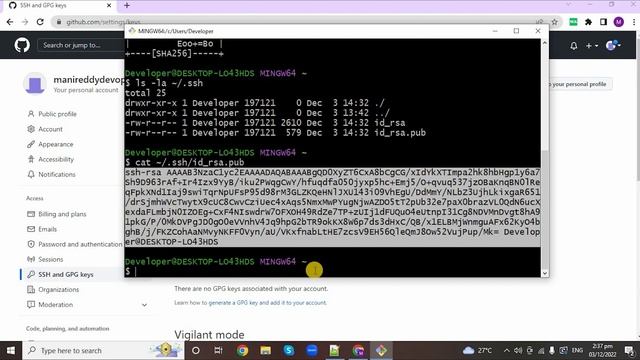Click the highlighted ssh-rsa key text
640x360 pixels.
(x=333, y=207)
